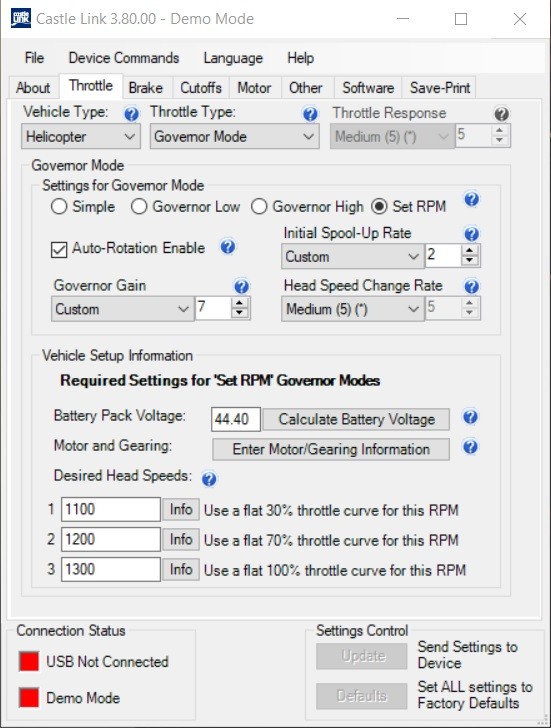The height and width of the screenshot is (728, 551).
Task: Increase Initial Spool-Up Rate spinner value
Action: [470, 250]
